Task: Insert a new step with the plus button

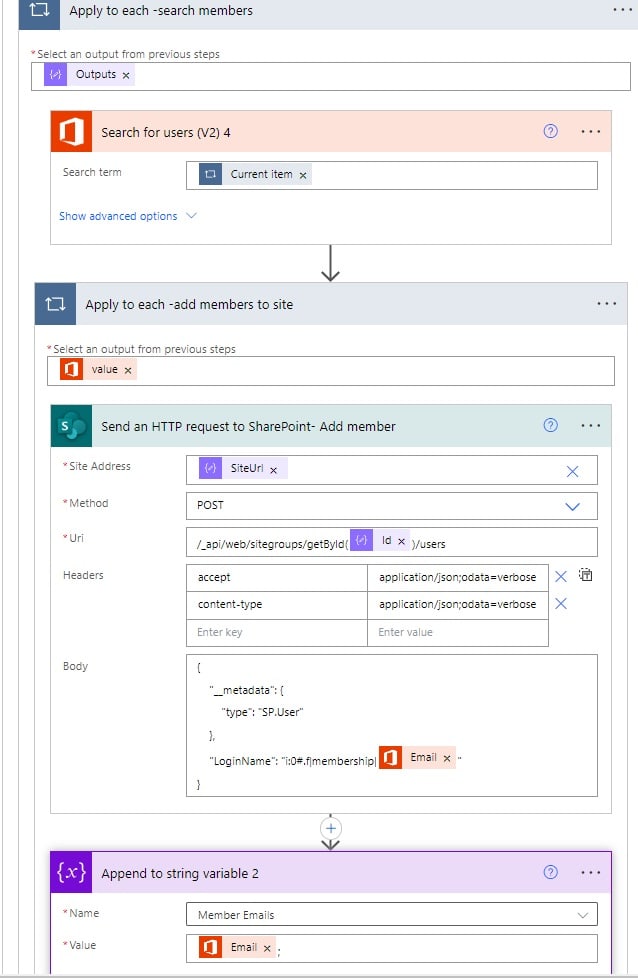Action: (331, 828)
